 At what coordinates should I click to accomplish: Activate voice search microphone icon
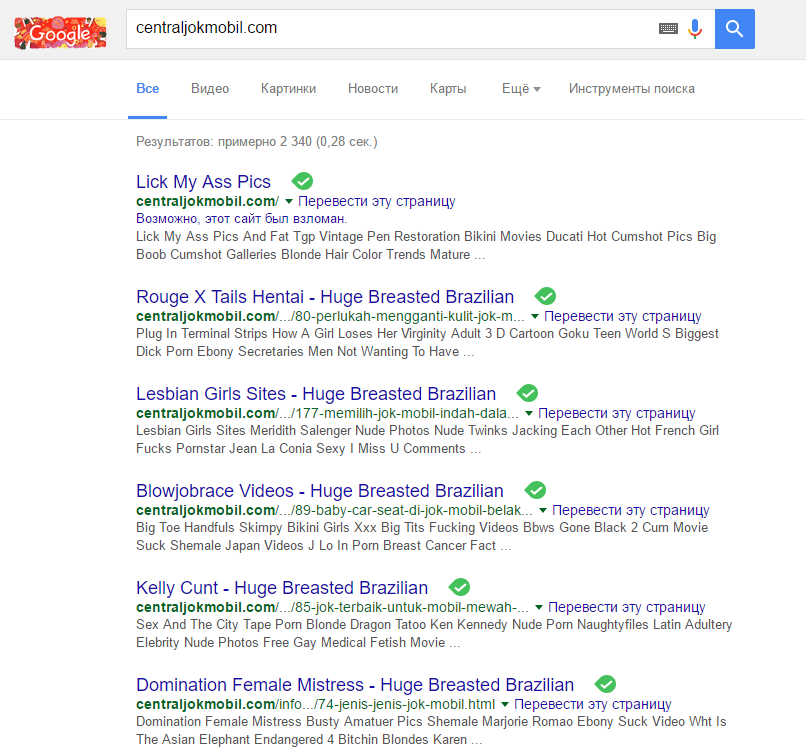point(695,29)
